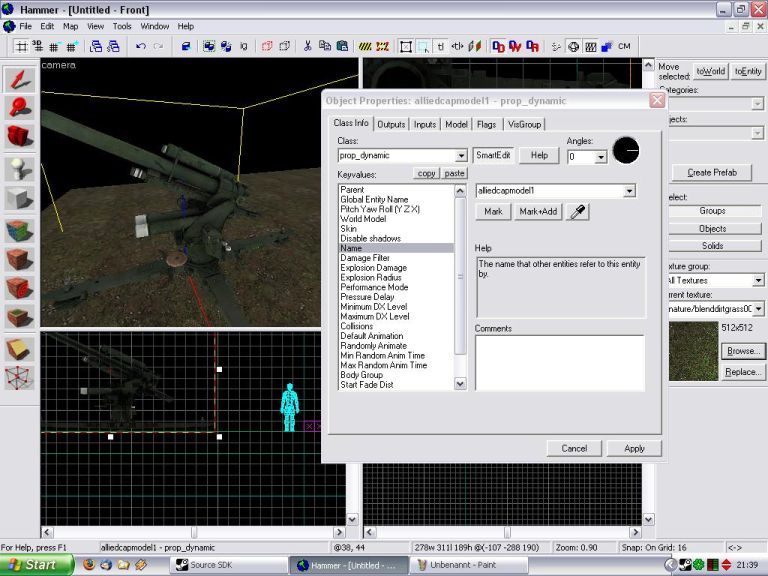This screenshot has height=576, width=768.
Task: Click Apply current texture brick icon
Action: click(x=19, y=260)
